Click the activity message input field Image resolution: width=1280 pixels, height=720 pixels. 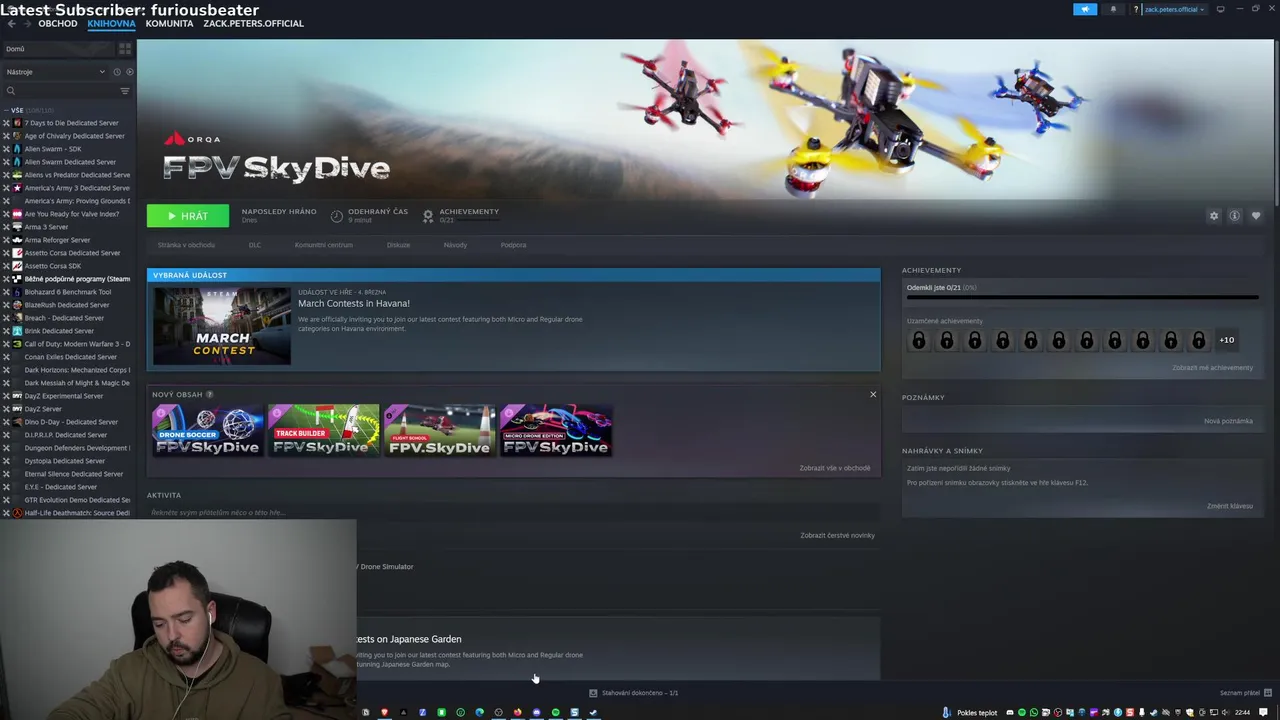[513, 513]
